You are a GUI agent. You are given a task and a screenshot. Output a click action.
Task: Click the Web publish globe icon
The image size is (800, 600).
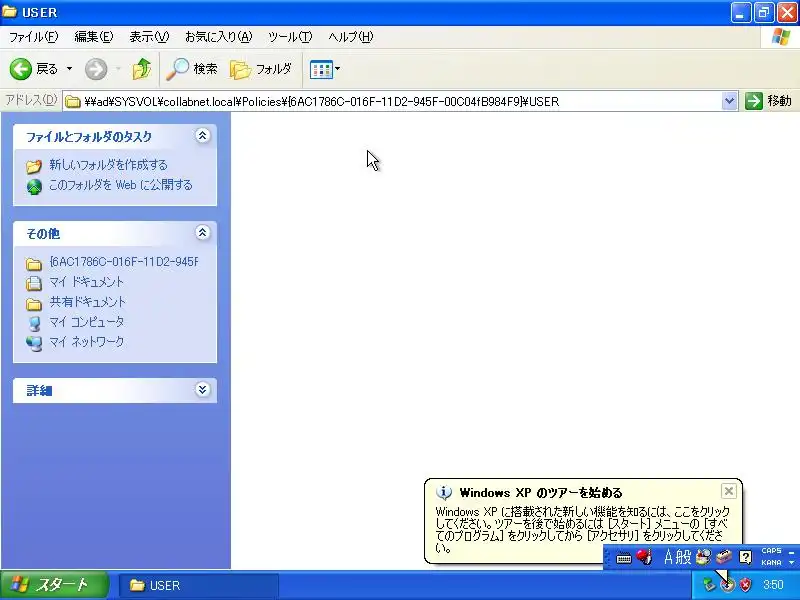pyautogui.click(x=34, y=187)
